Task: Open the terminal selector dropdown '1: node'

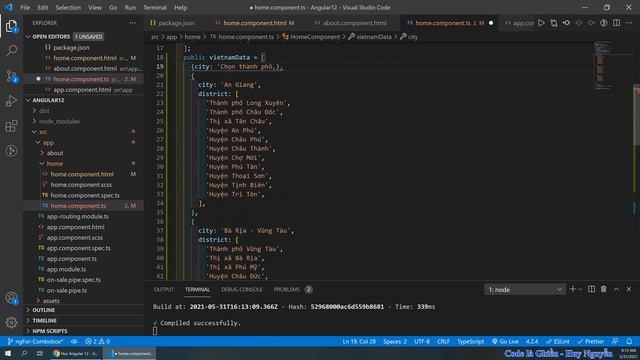Action: click(524, 289)
